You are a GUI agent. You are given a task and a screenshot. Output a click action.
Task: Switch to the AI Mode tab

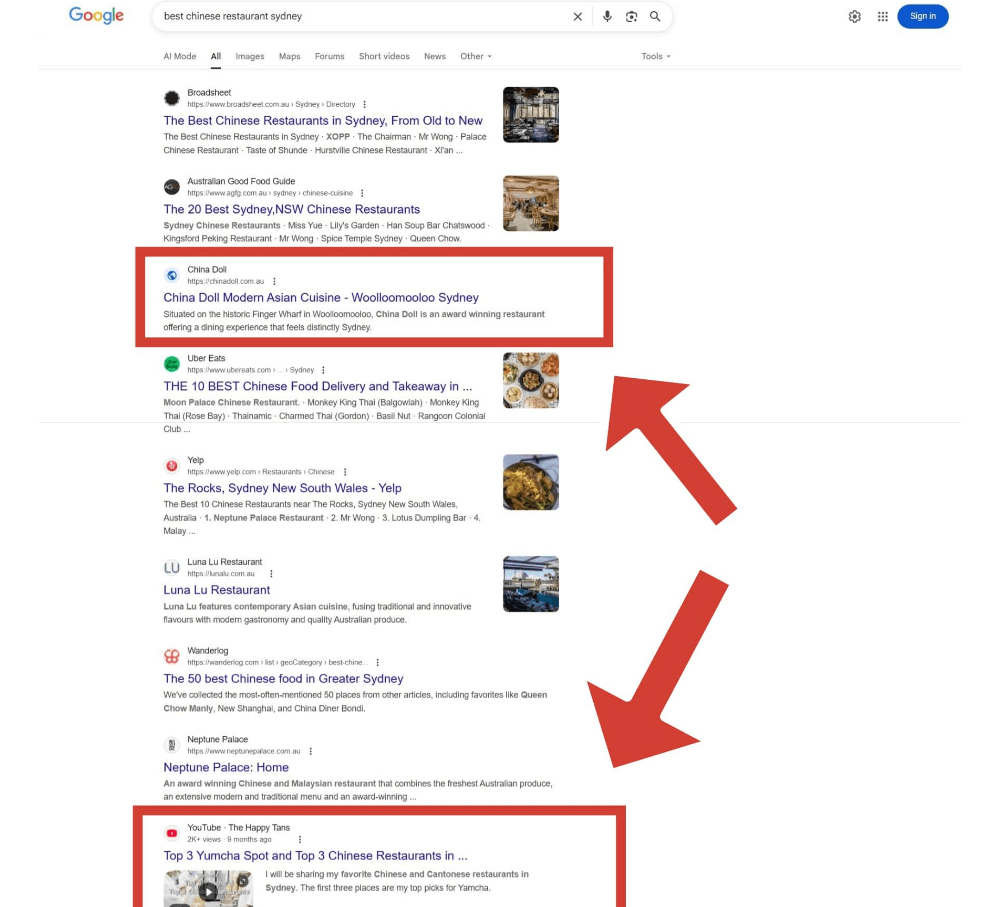tap(180, 56)
